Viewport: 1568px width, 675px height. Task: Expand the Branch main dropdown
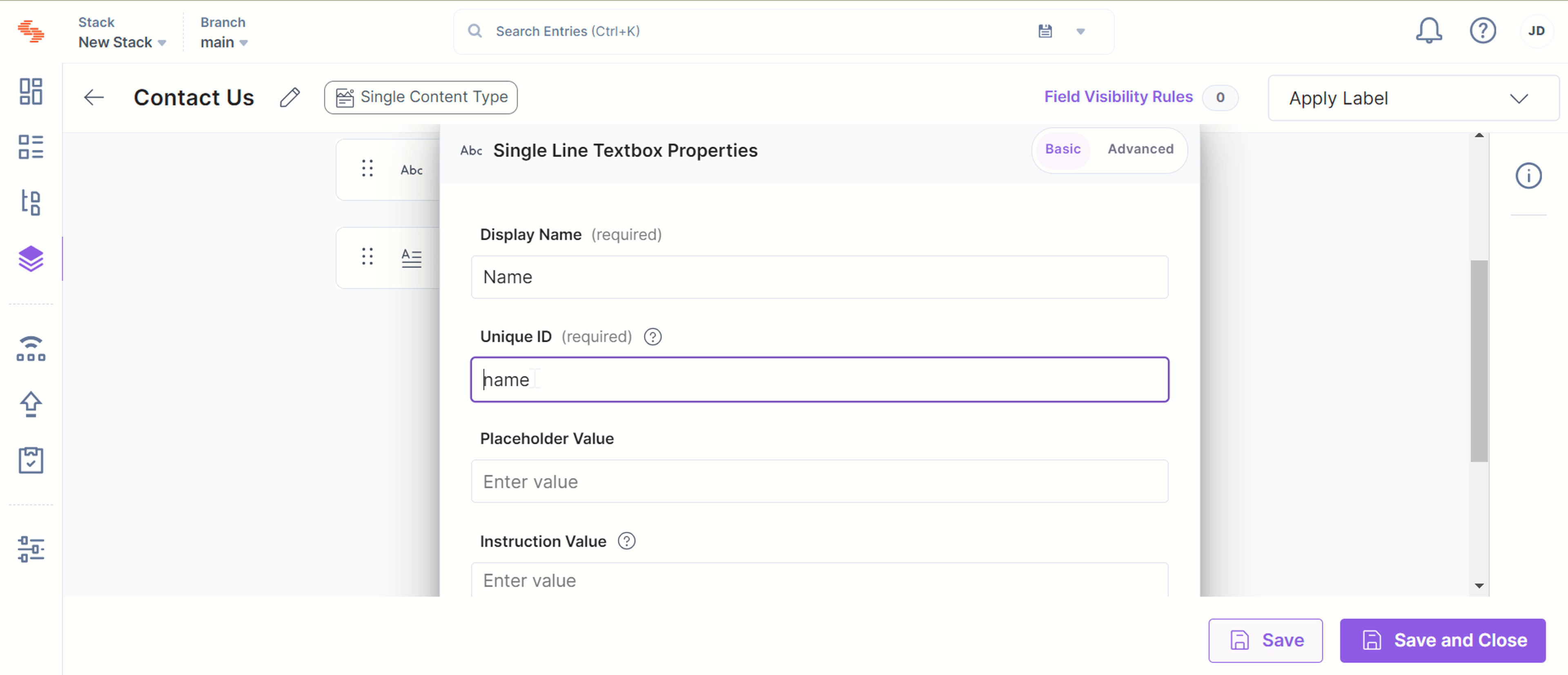coord(224,32)
